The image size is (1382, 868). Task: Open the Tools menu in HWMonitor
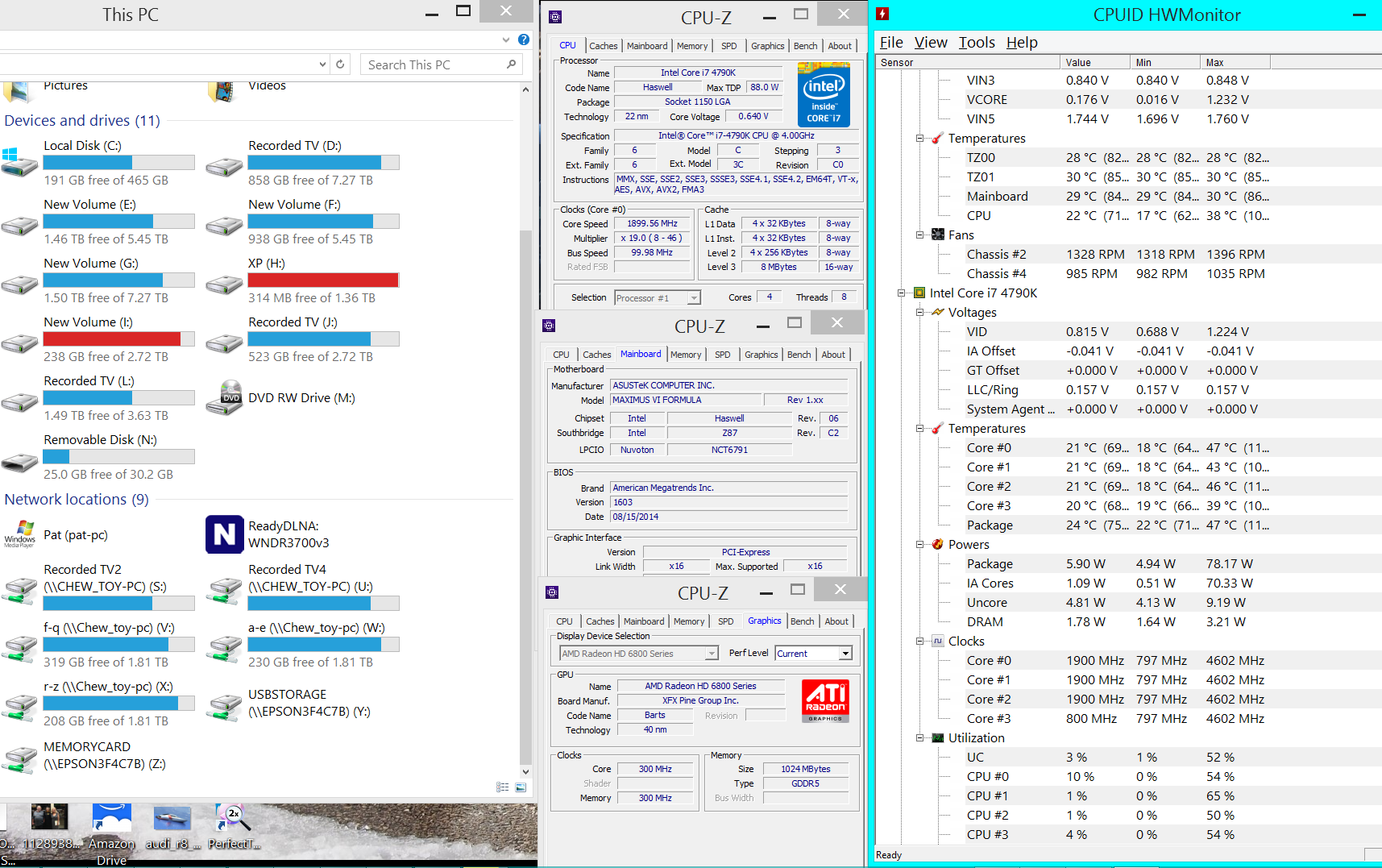(977, 43)
